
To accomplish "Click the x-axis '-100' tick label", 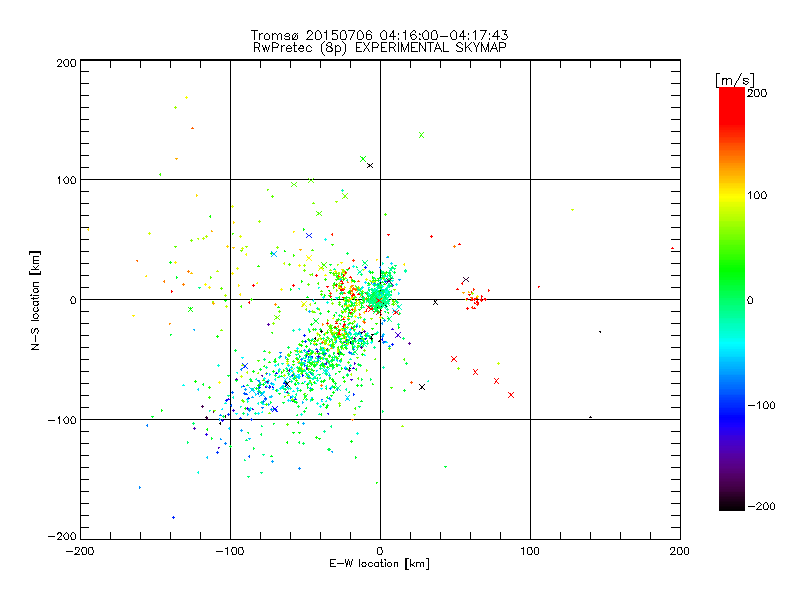I will coord(230,551).
